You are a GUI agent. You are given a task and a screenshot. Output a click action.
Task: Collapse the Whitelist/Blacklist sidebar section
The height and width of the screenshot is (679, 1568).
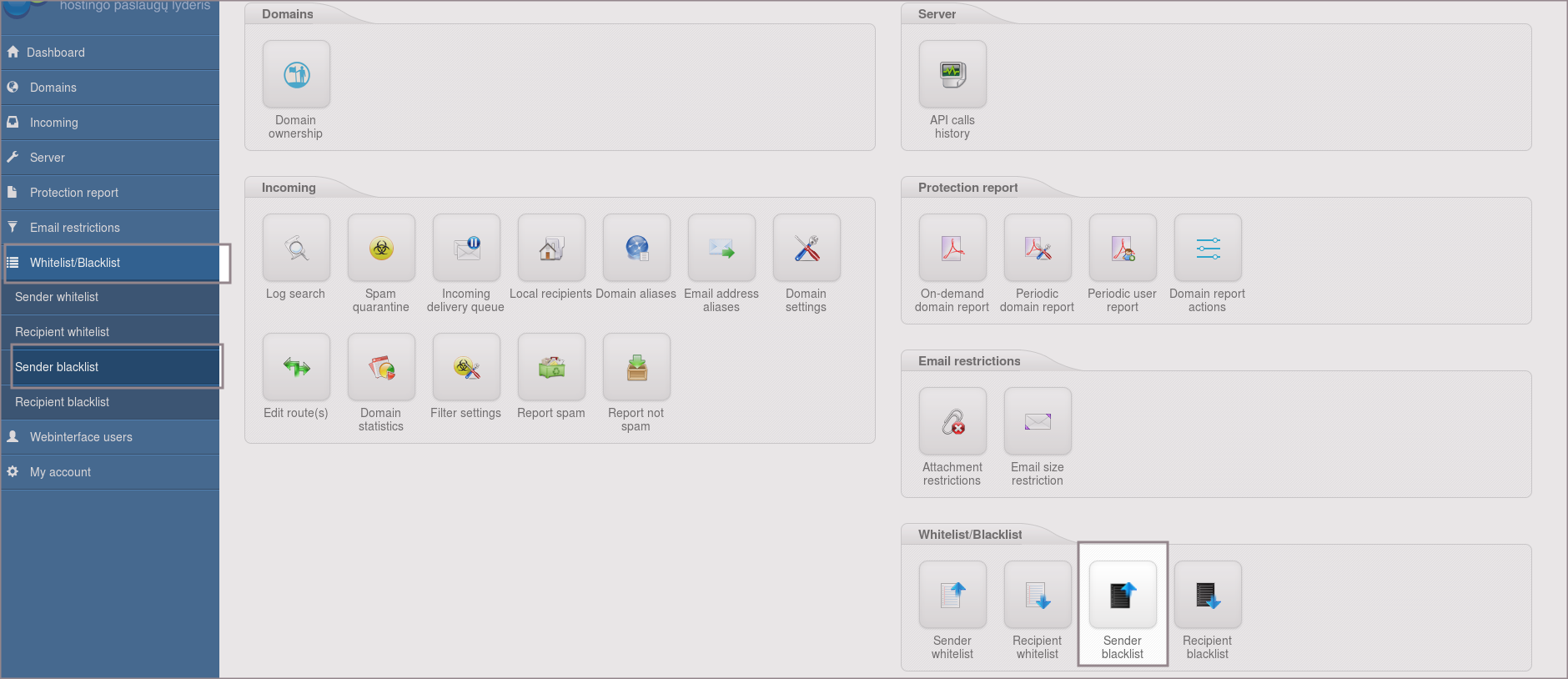coord(75,263)
